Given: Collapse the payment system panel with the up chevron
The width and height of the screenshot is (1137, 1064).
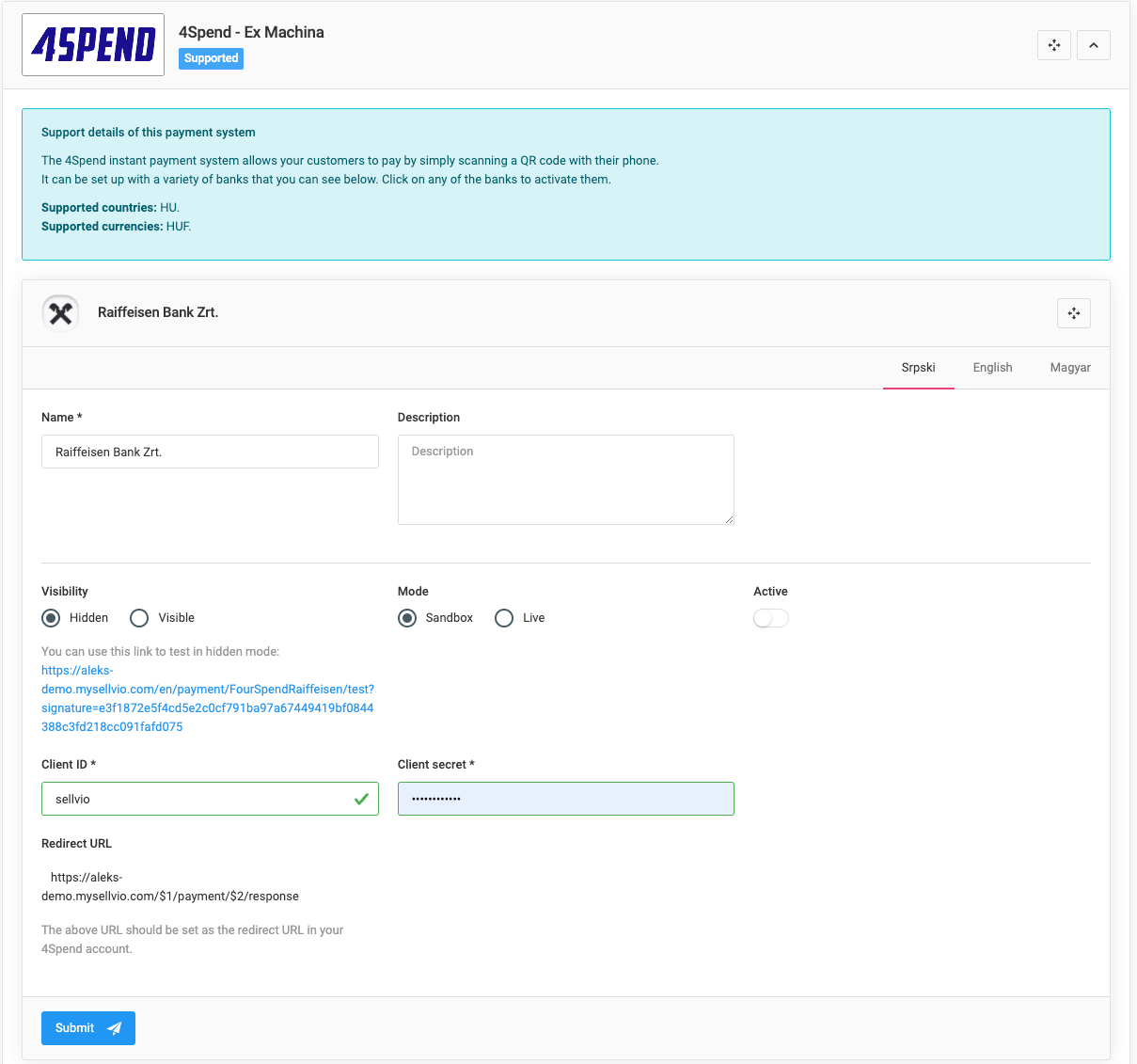Looking at the screenshot, I should (1093, 44).
